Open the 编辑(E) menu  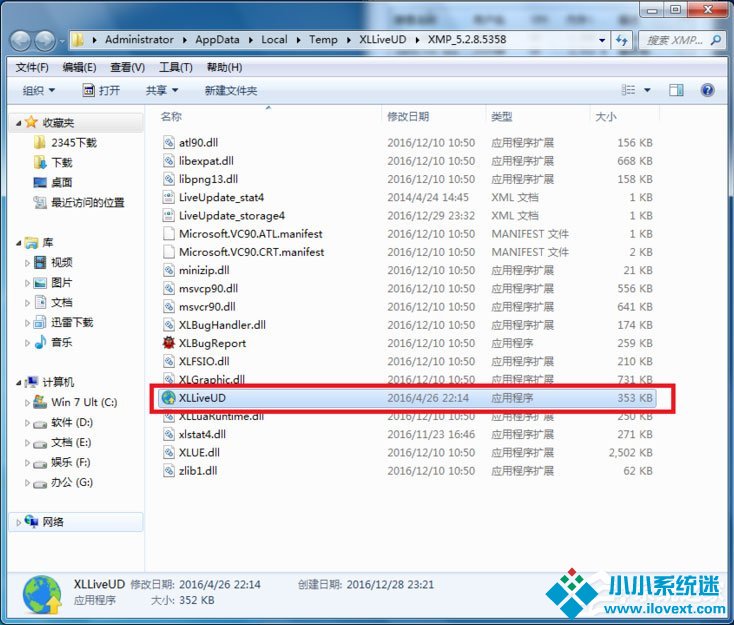(79, 67)
